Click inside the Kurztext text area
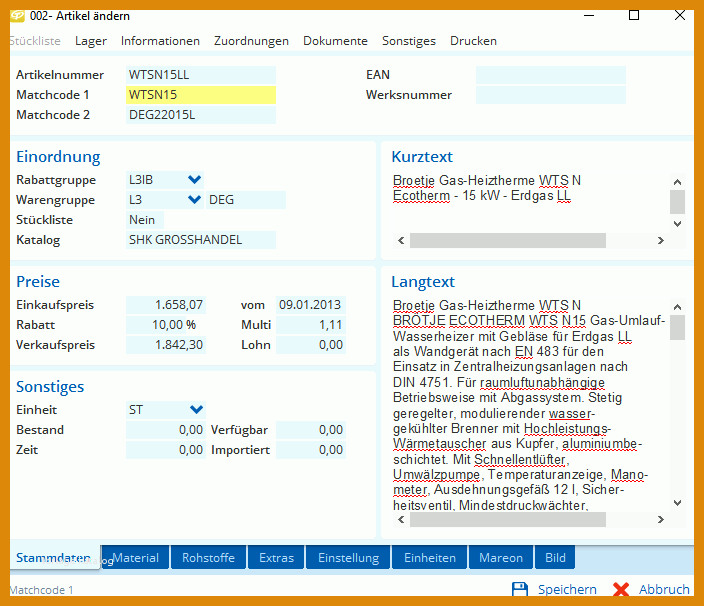 pos(530,202)
